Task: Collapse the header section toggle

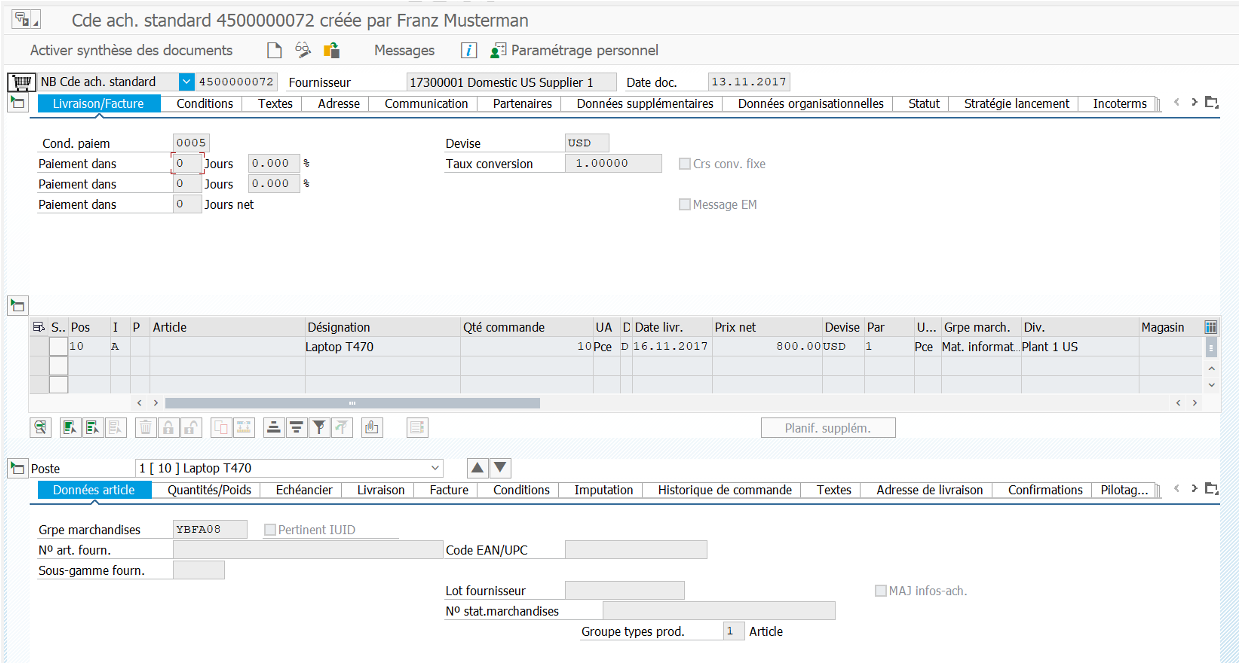Action: click(18, 103)
